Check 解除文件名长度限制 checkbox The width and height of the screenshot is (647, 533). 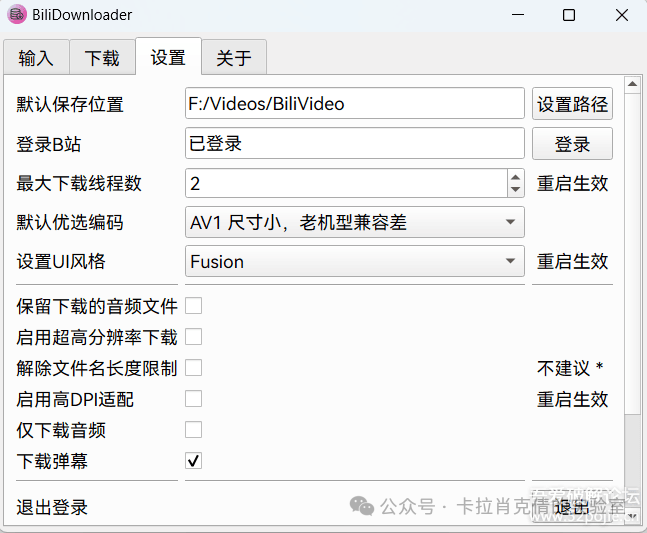pyautogui.click(x=194, y=368)
